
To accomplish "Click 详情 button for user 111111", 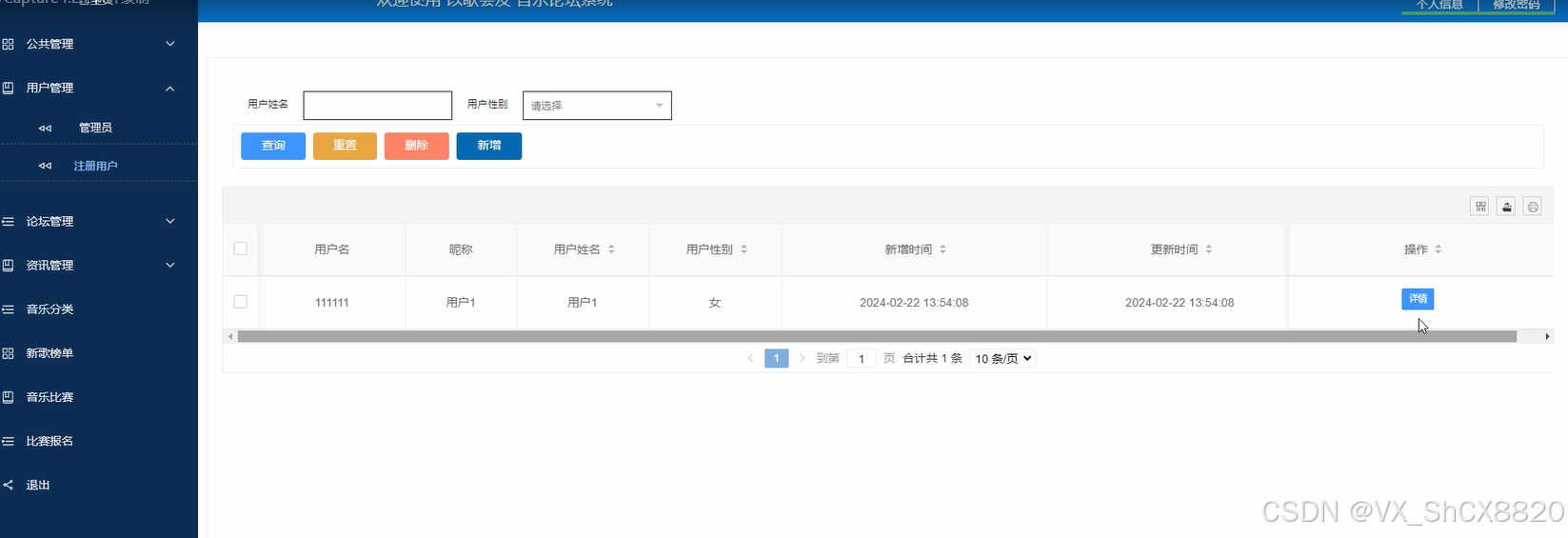I will pos(1418,299).
